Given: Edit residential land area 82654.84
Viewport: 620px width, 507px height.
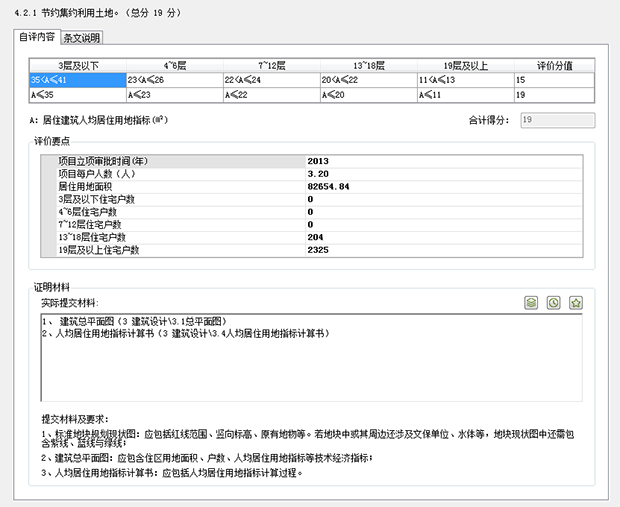Looking at the screenshot, I should coord(444,187).
